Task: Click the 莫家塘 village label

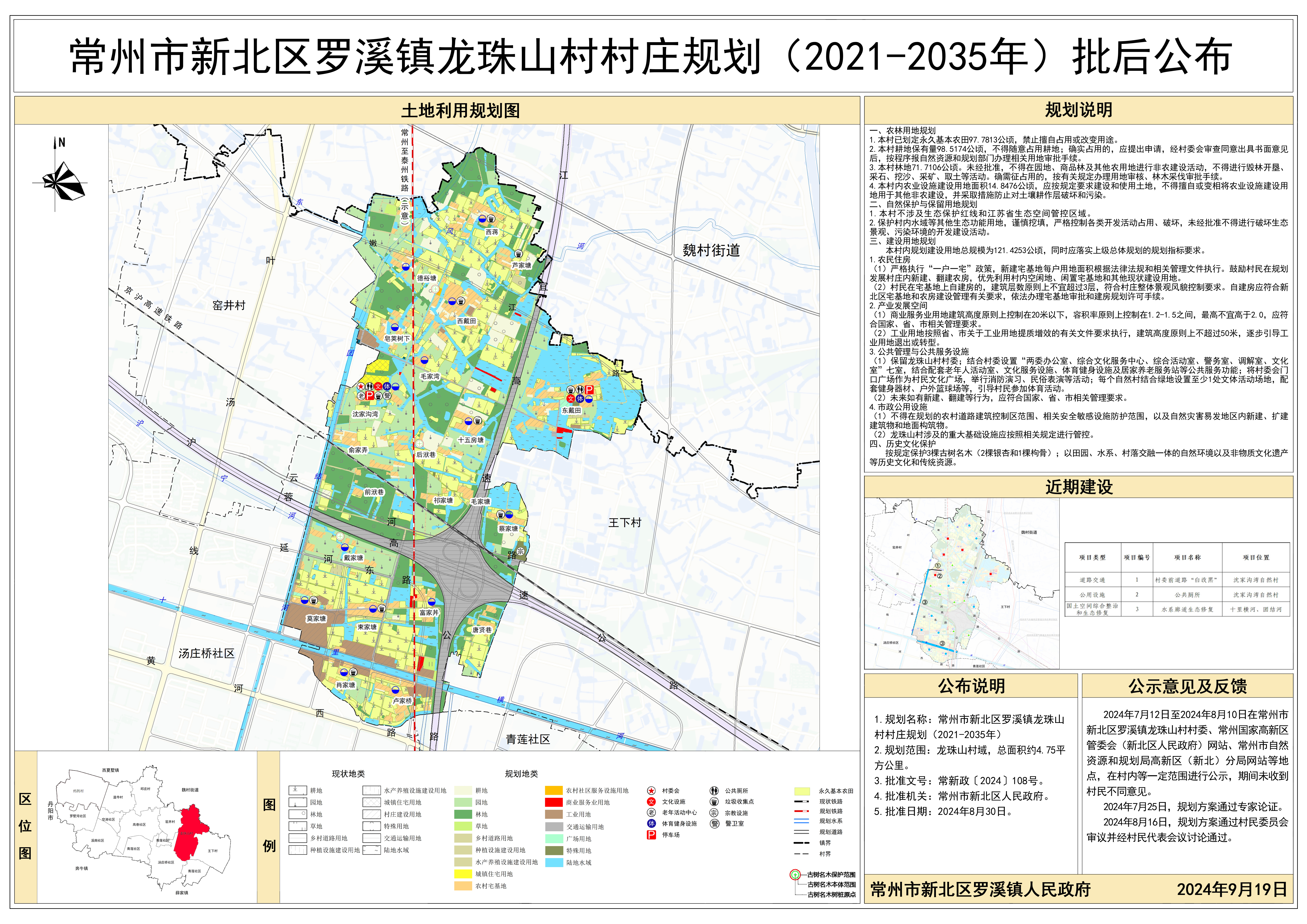Action: 316,619
